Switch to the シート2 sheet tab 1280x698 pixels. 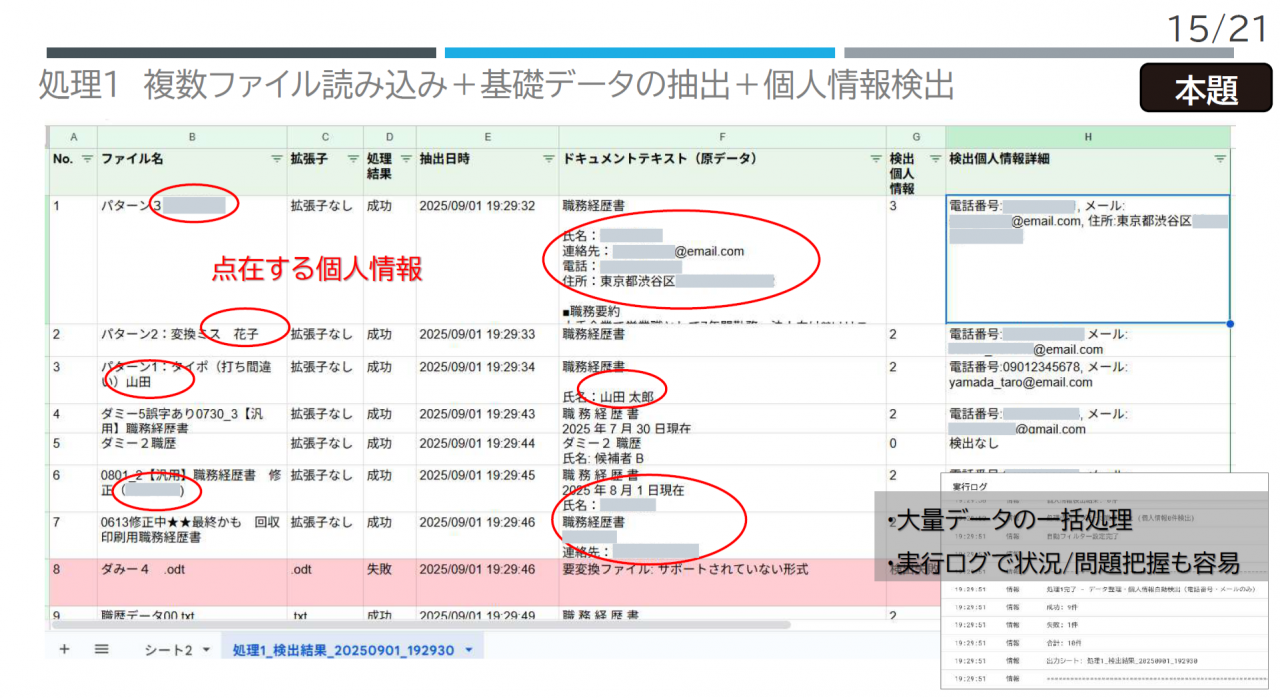168,650
